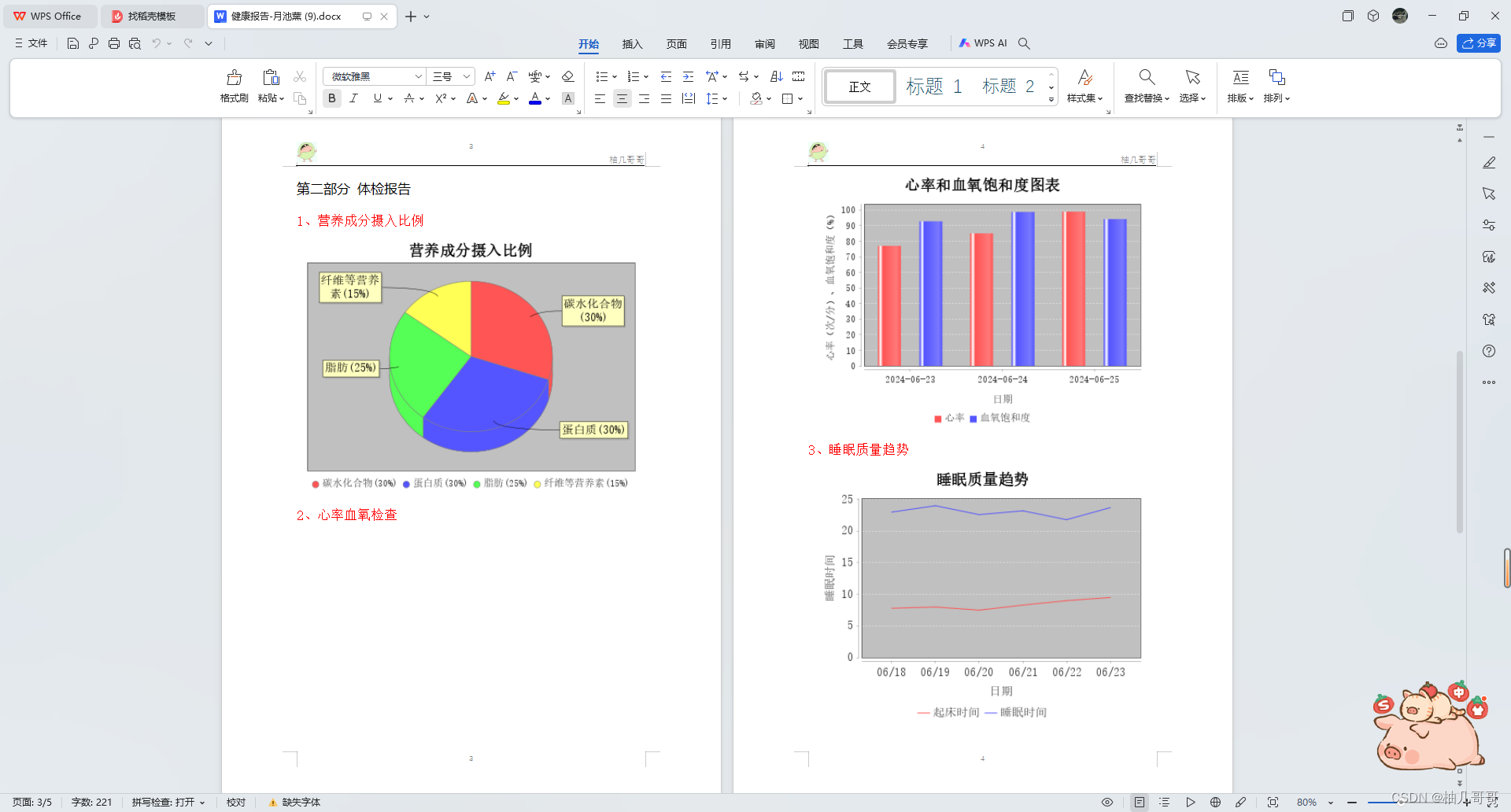Click the print icon in quick toolbar

(114, 43)
